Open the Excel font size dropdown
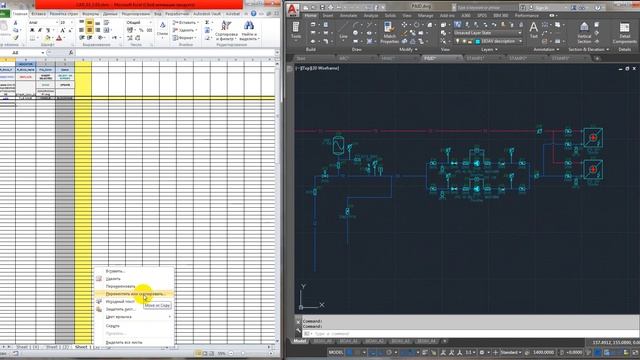Viewport: 640px width, 360px height. (x=72, y=22)
